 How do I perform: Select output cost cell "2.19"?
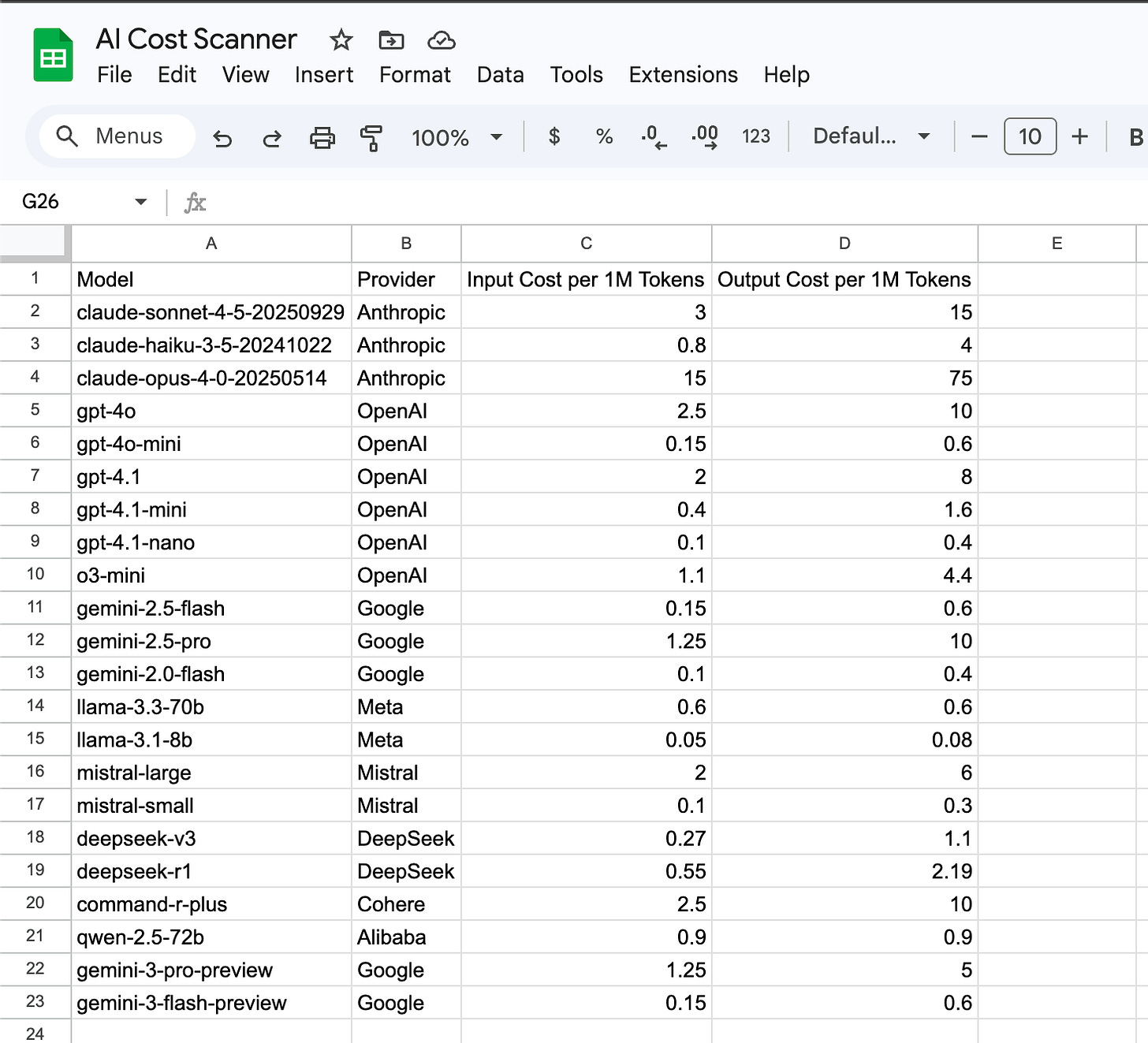click(844, 871)
